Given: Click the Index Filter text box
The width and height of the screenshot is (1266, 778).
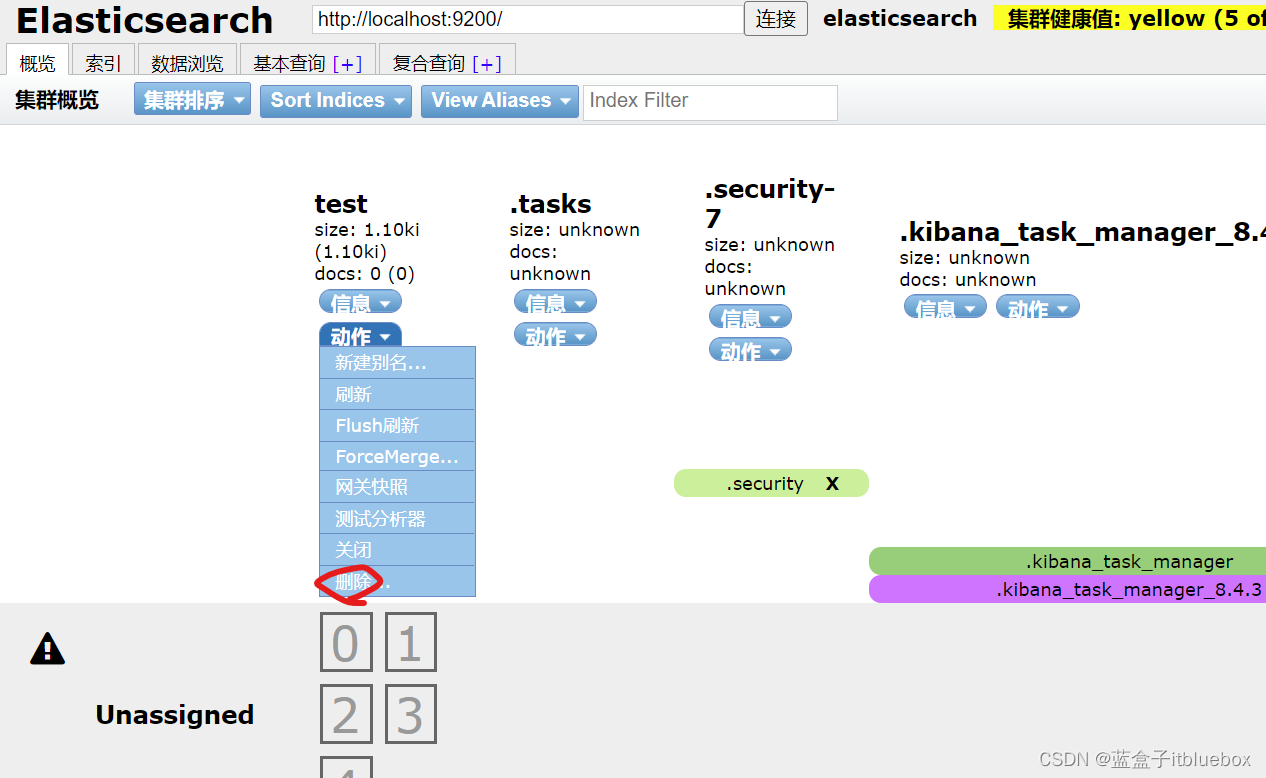Looking at the screenshot, I should click(710, 101).
